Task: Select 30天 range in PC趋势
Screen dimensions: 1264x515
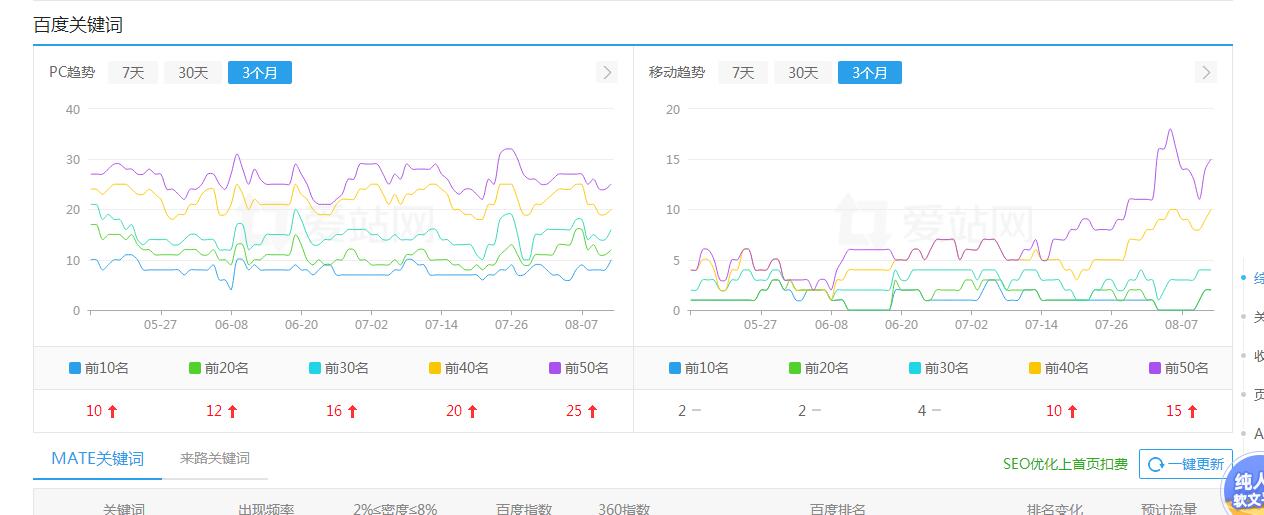Action: pos(193,72)
